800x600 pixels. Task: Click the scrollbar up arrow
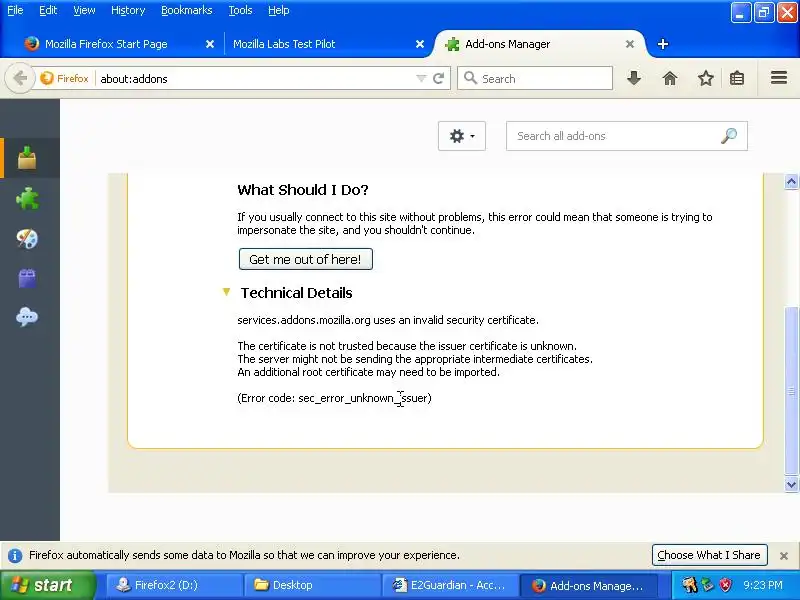pos(791,182)
